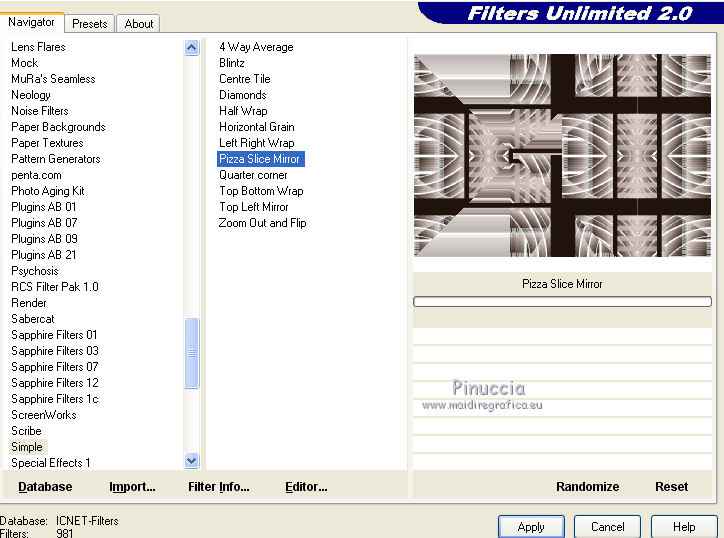Screen dimensions: 724x538
Task: Switch to the Navigator tab
Action: (31, 22)
